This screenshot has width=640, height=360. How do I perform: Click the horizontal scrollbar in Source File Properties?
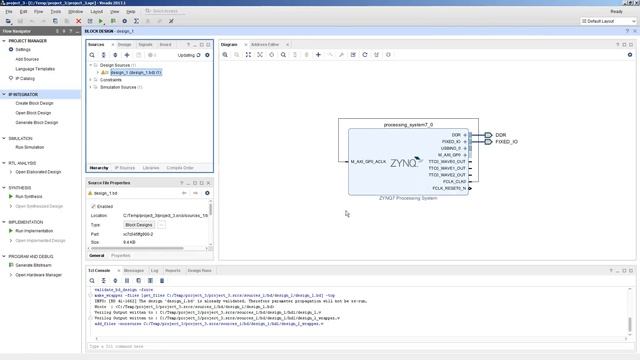pyautogui.click(x=137, y=248)
